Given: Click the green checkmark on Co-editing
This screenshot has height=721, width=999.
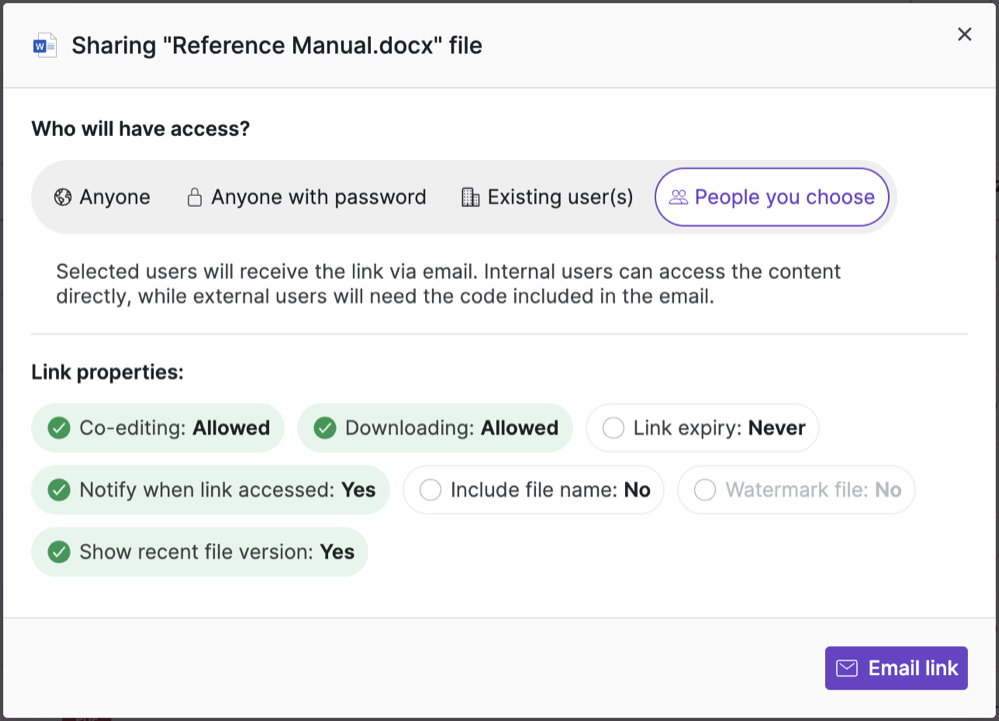Looking at the screenshot, I should click(57, 427).
